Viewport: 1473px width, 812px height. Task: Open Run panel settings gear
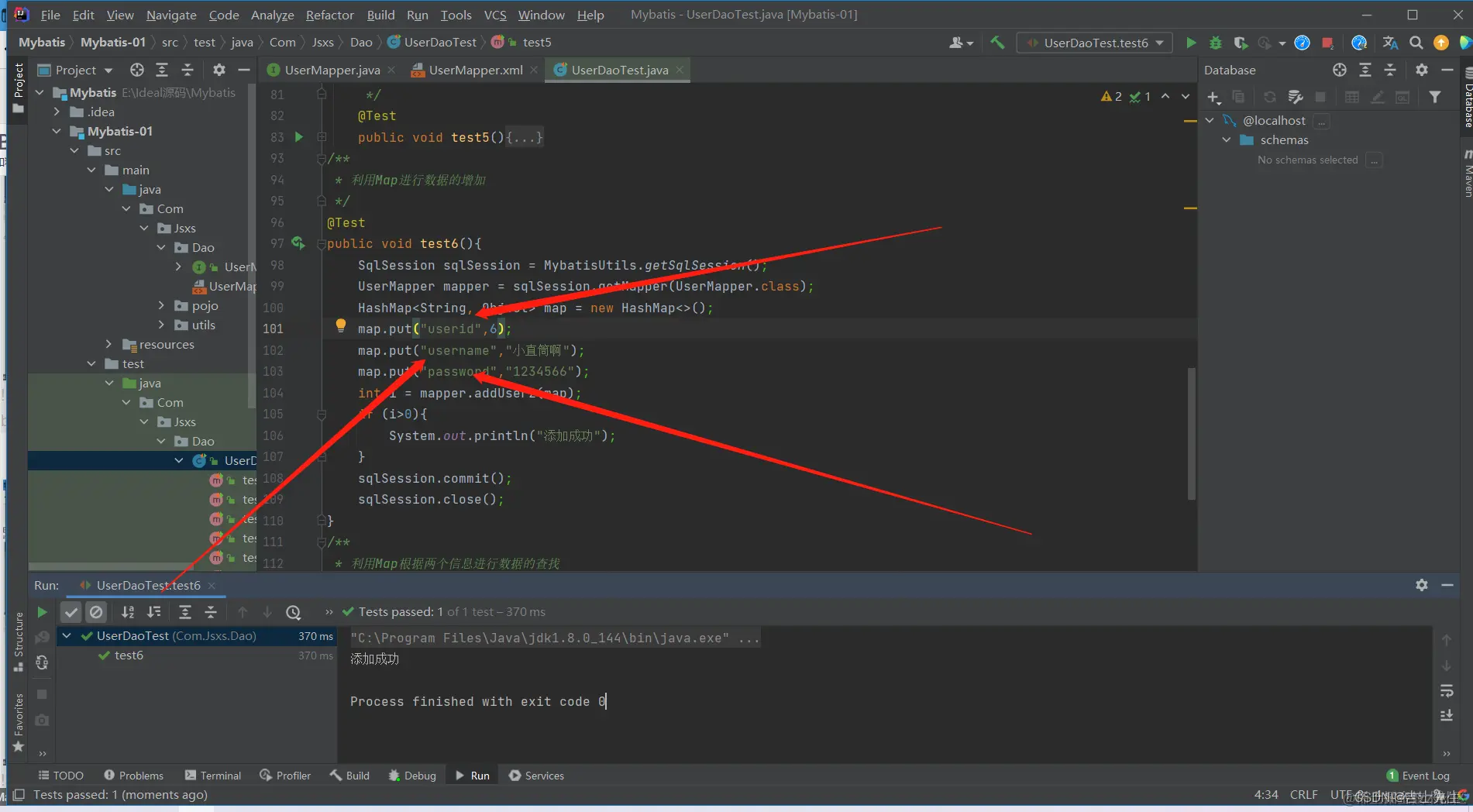click(1422, 585)
